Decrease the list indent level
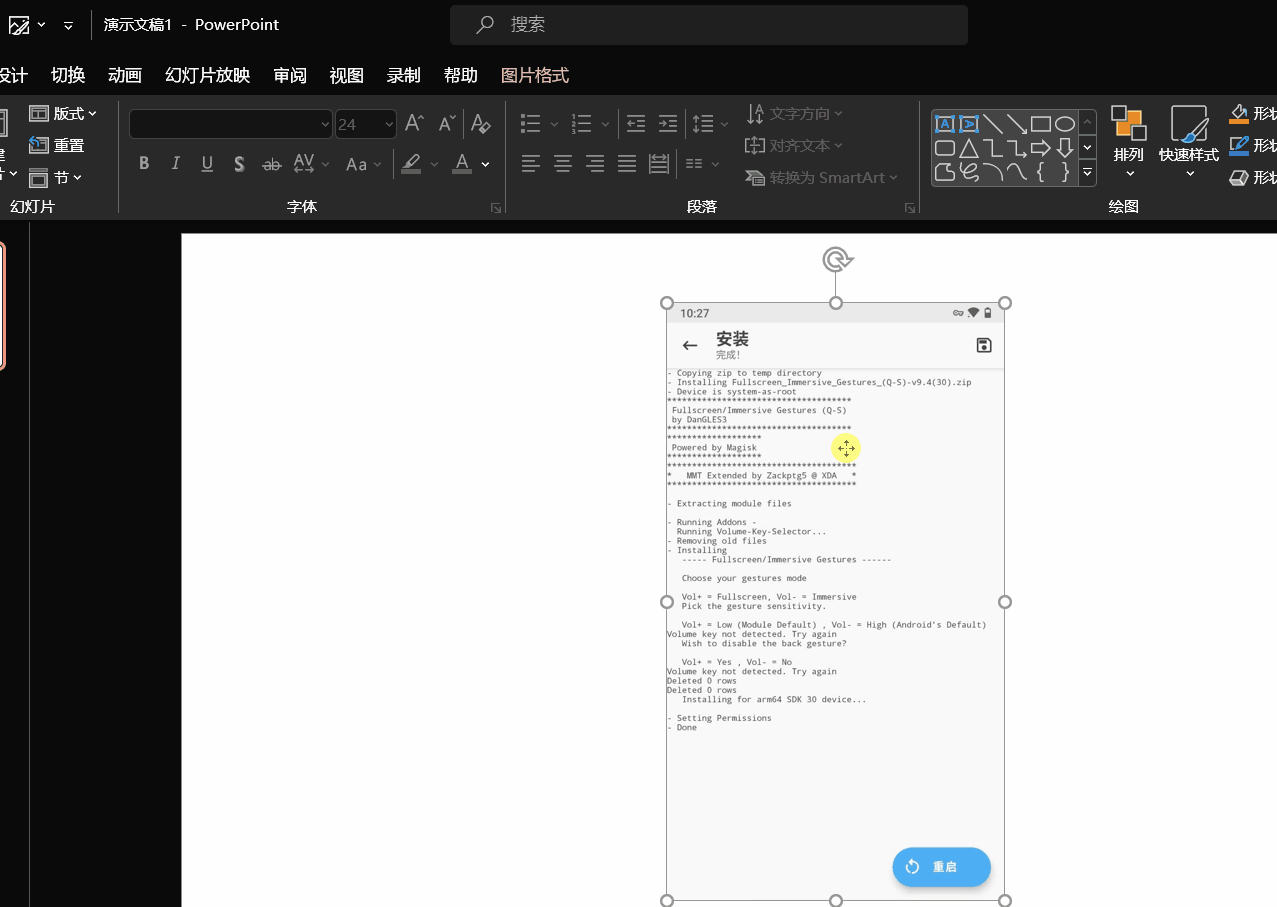 [x=636, y=124]
